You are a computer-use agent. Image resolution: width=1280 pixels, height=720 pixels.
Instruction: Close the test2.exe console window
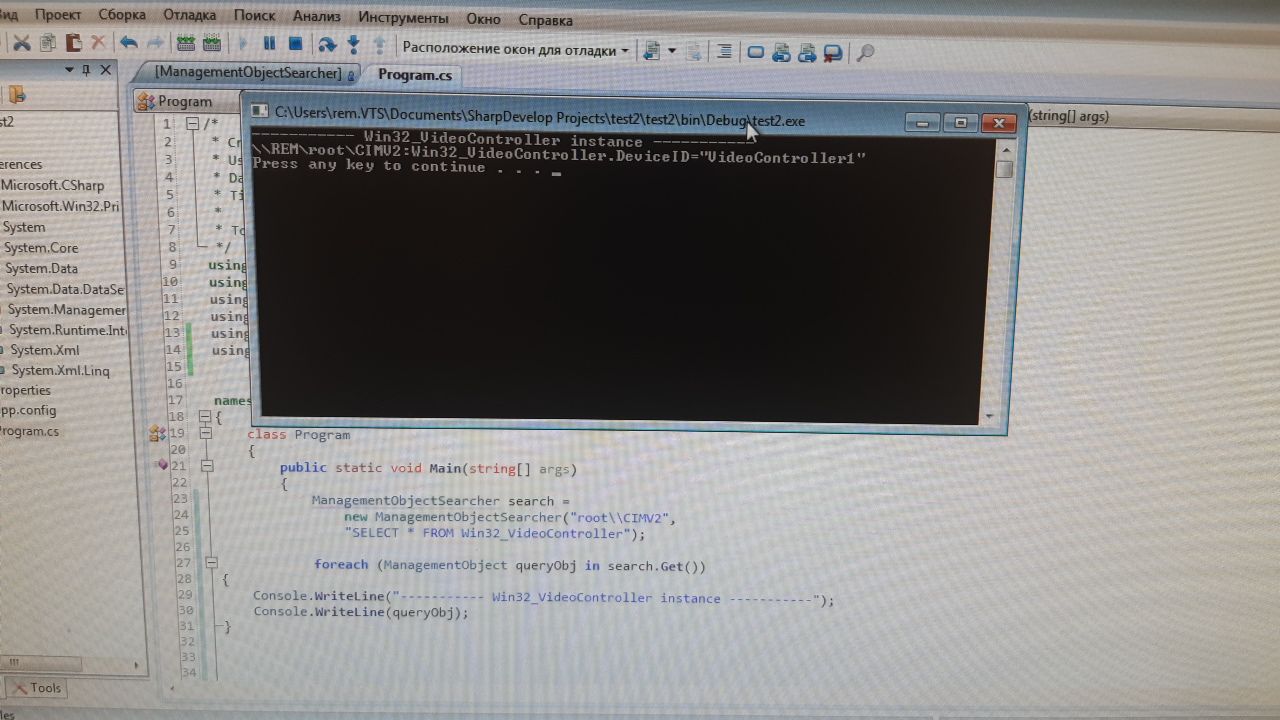(x=998, y=123)
